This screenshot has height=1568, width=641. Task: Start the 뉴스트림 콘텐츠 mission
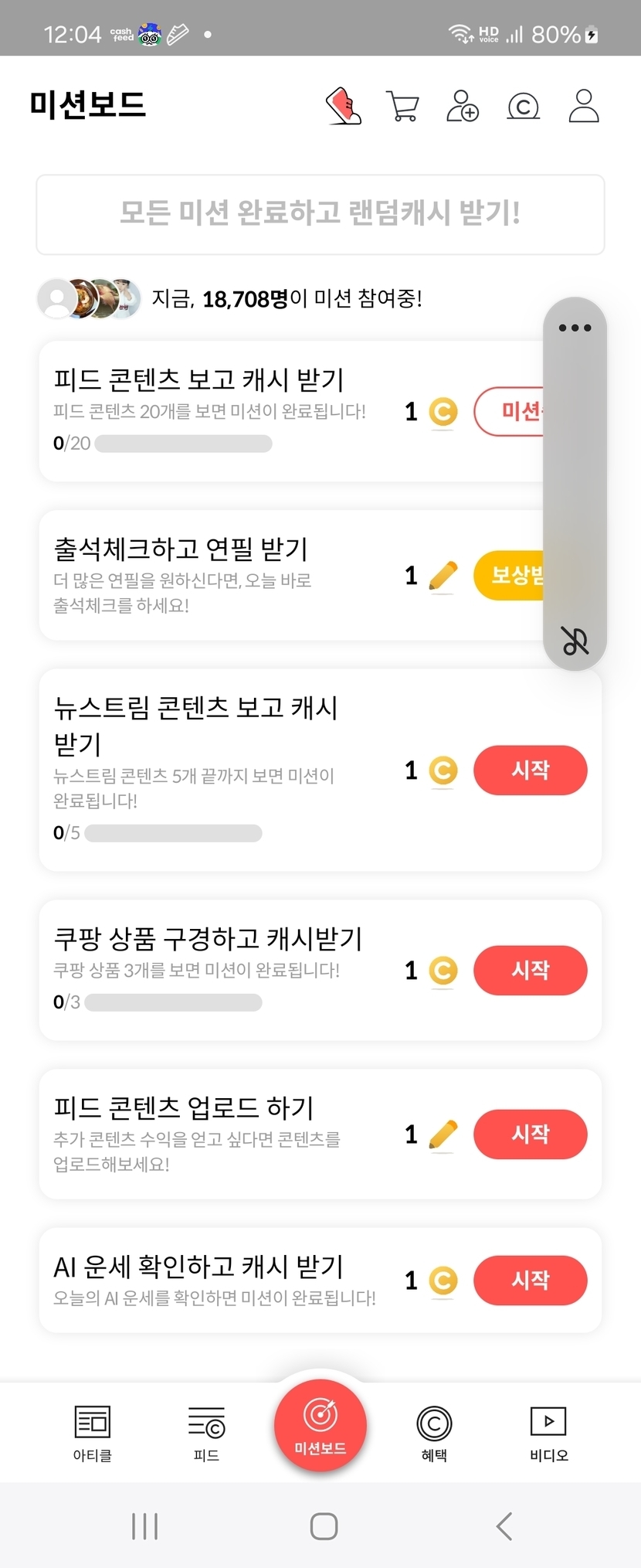point(530,770)
